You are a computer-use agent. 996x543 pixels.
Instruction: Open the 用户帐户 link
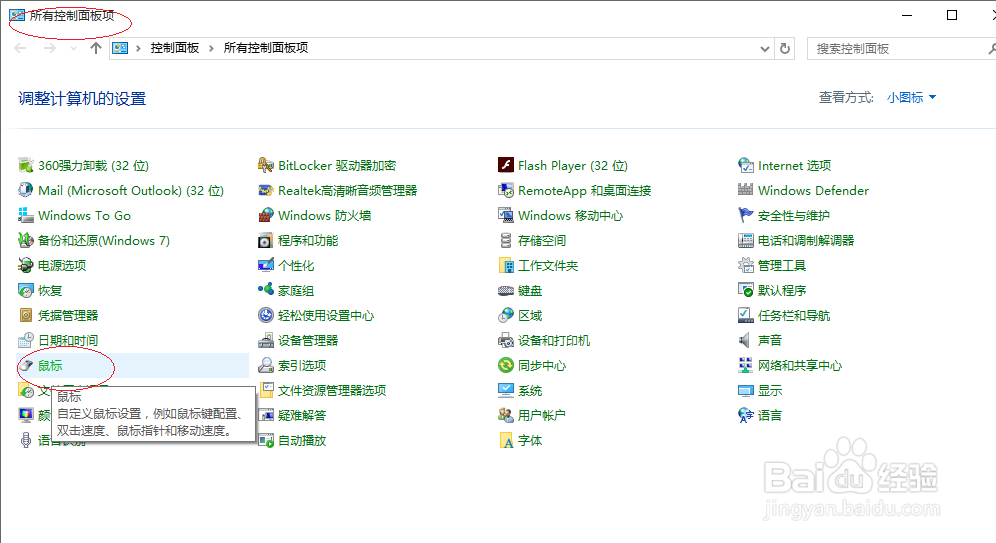point(542,415)
